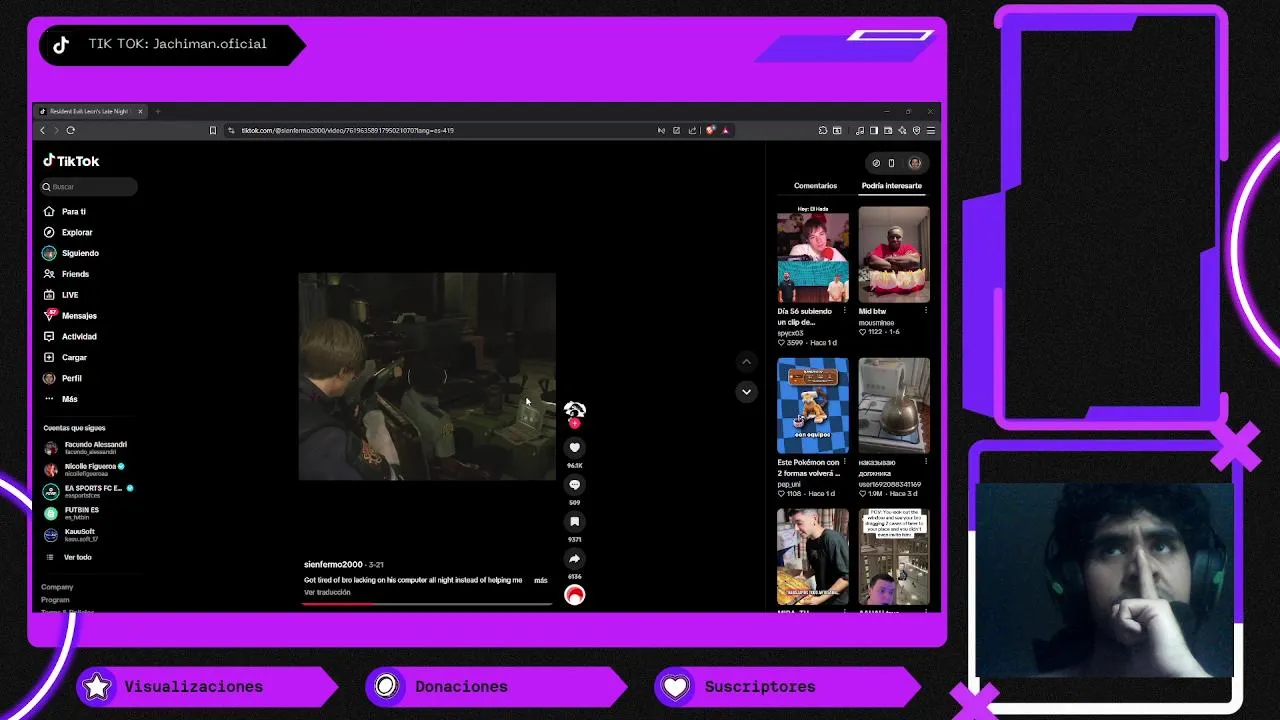Open Facundo Alessandri's account
The image size is (1280, 720).
(85, 448)
